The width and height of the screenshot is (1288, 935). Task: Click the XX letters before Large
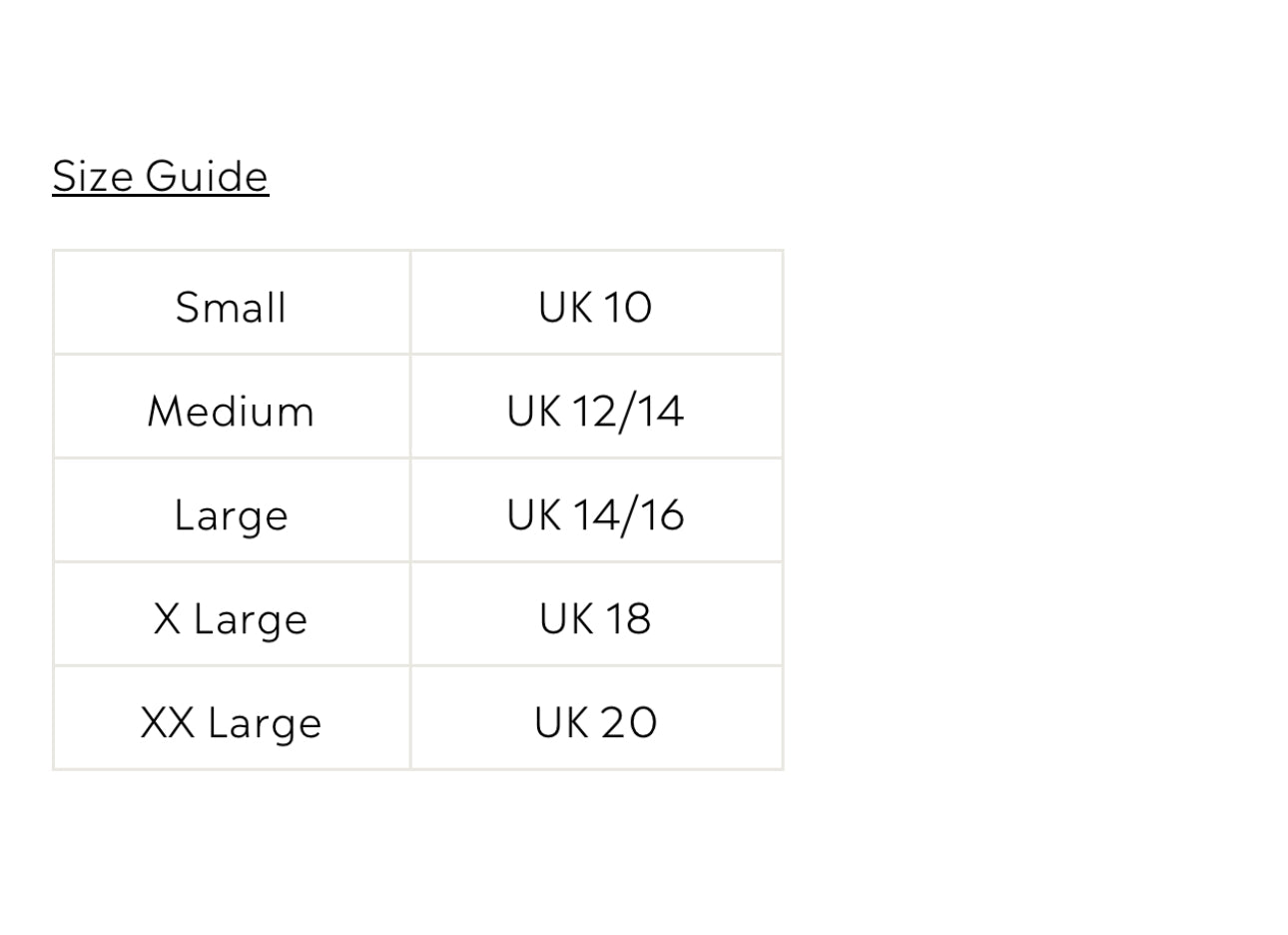[x=168, y=722]
